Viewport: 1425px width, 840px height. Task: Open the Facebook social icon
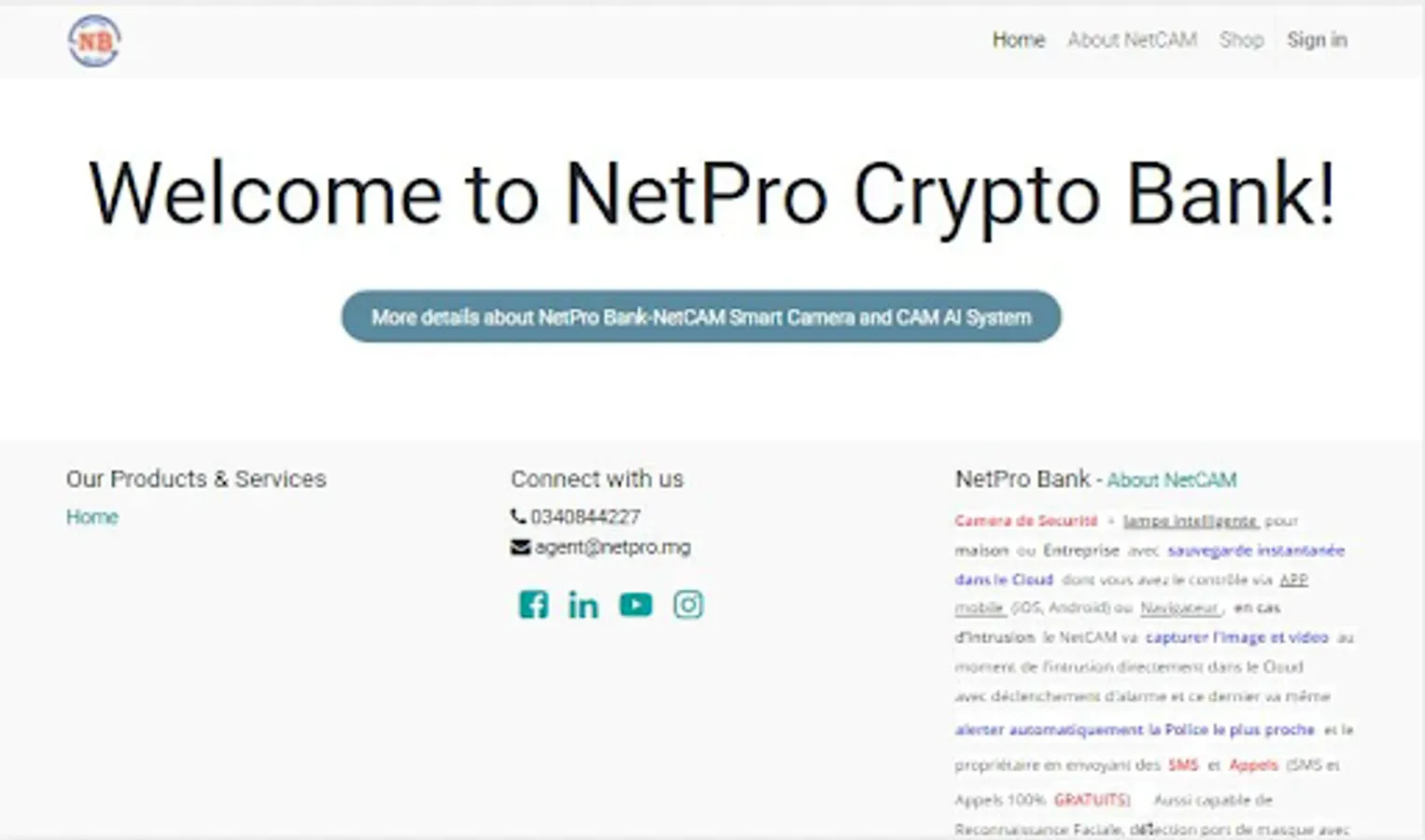tap(533, 605)
